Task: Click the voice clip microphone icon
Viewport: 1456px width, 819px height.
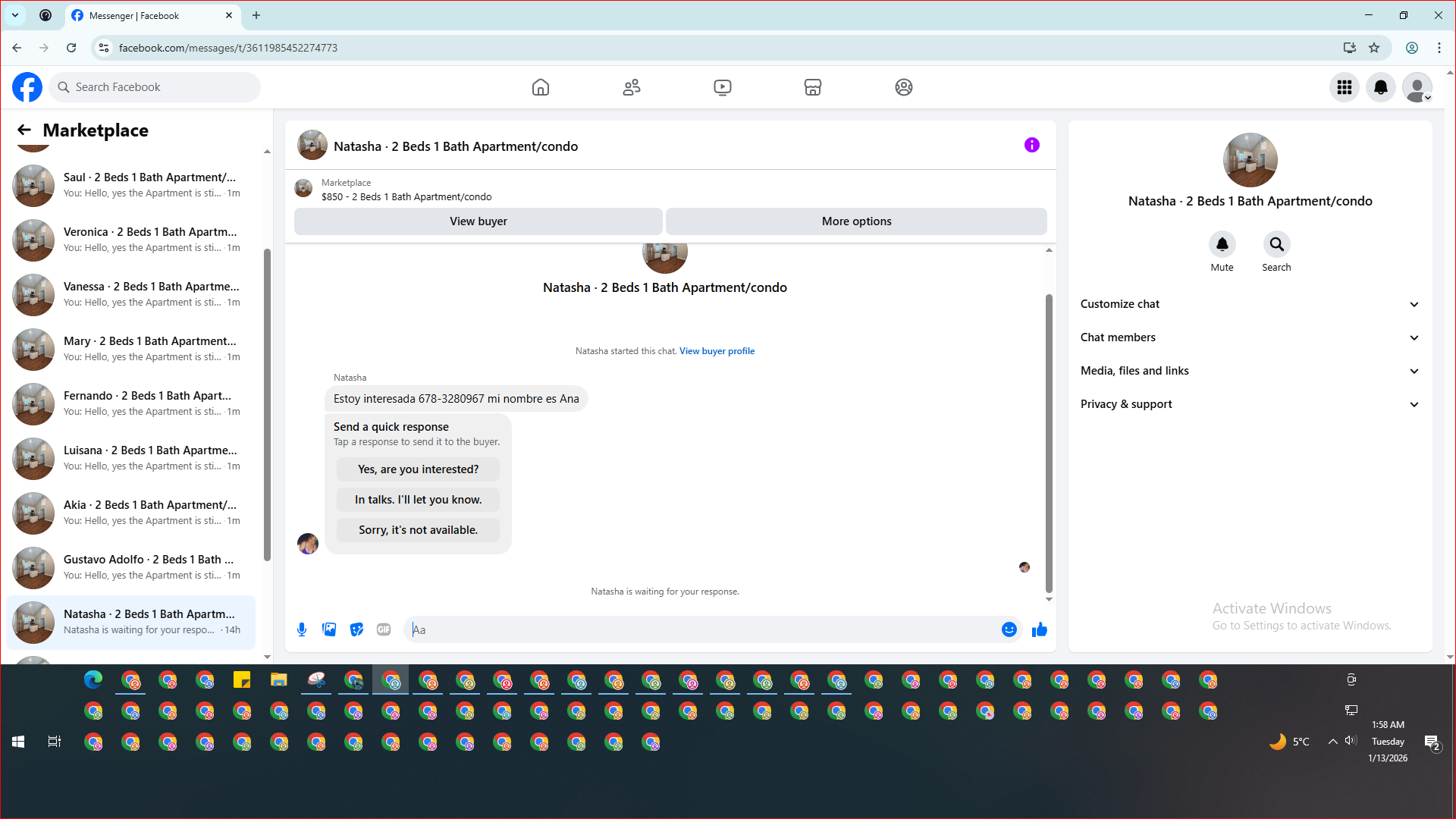Action: (302, 629)
